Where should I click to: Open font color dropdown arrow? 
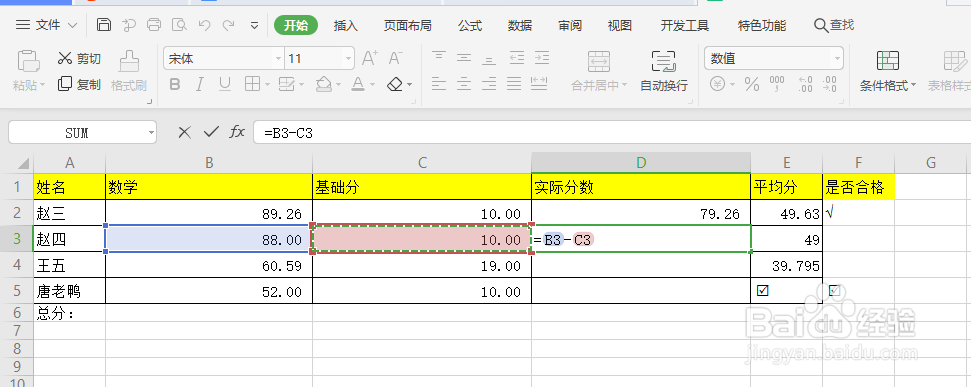(x=373, y=85)
